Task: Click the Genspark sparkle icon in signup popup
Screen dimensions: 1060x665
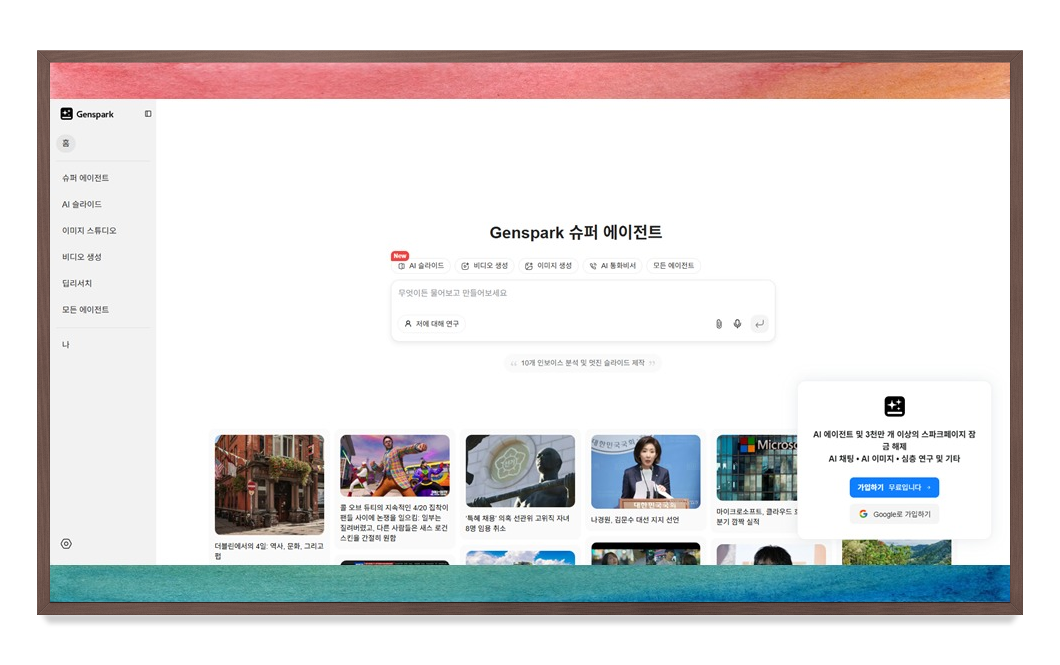Action: pyautogui.click(x=894, y=406)
